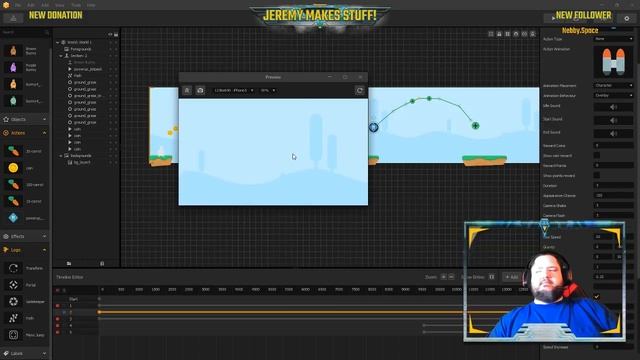Set the End Sound speaker button
Screen dimensions: 640x360
[x=613, y=133]
